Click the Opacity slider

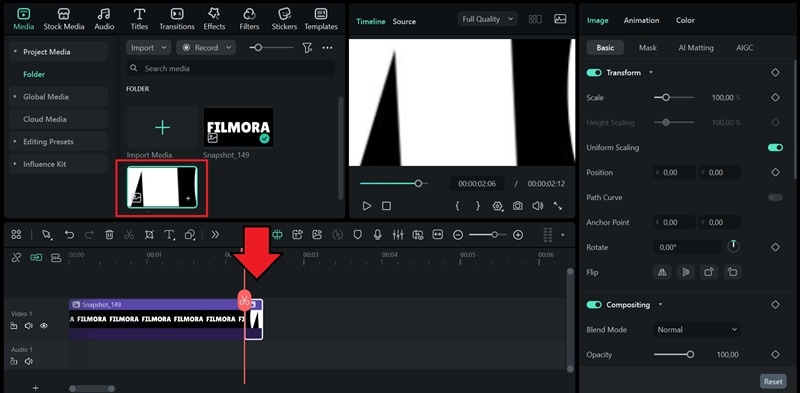[673, 355]
